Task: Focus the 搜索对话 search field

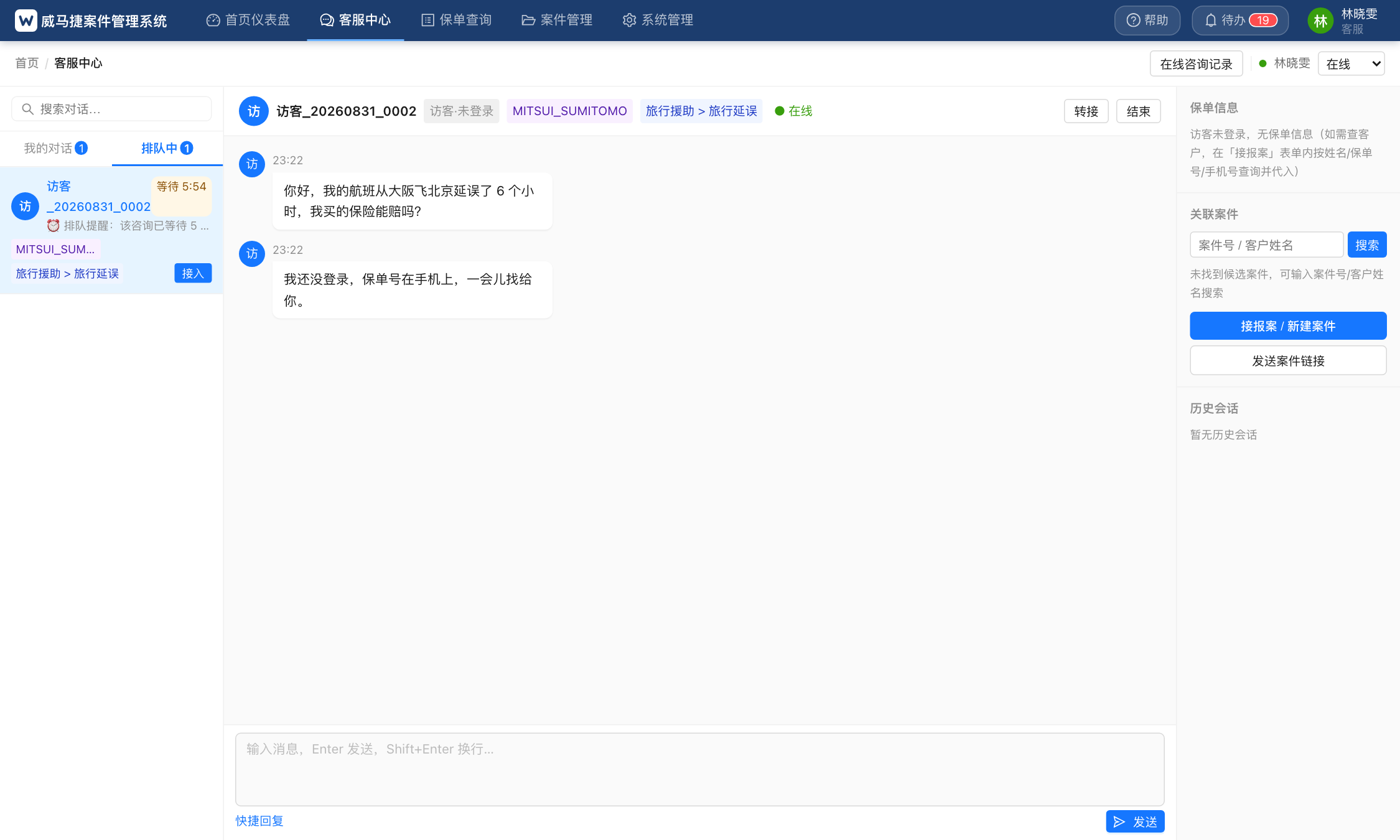Action: 111,109
